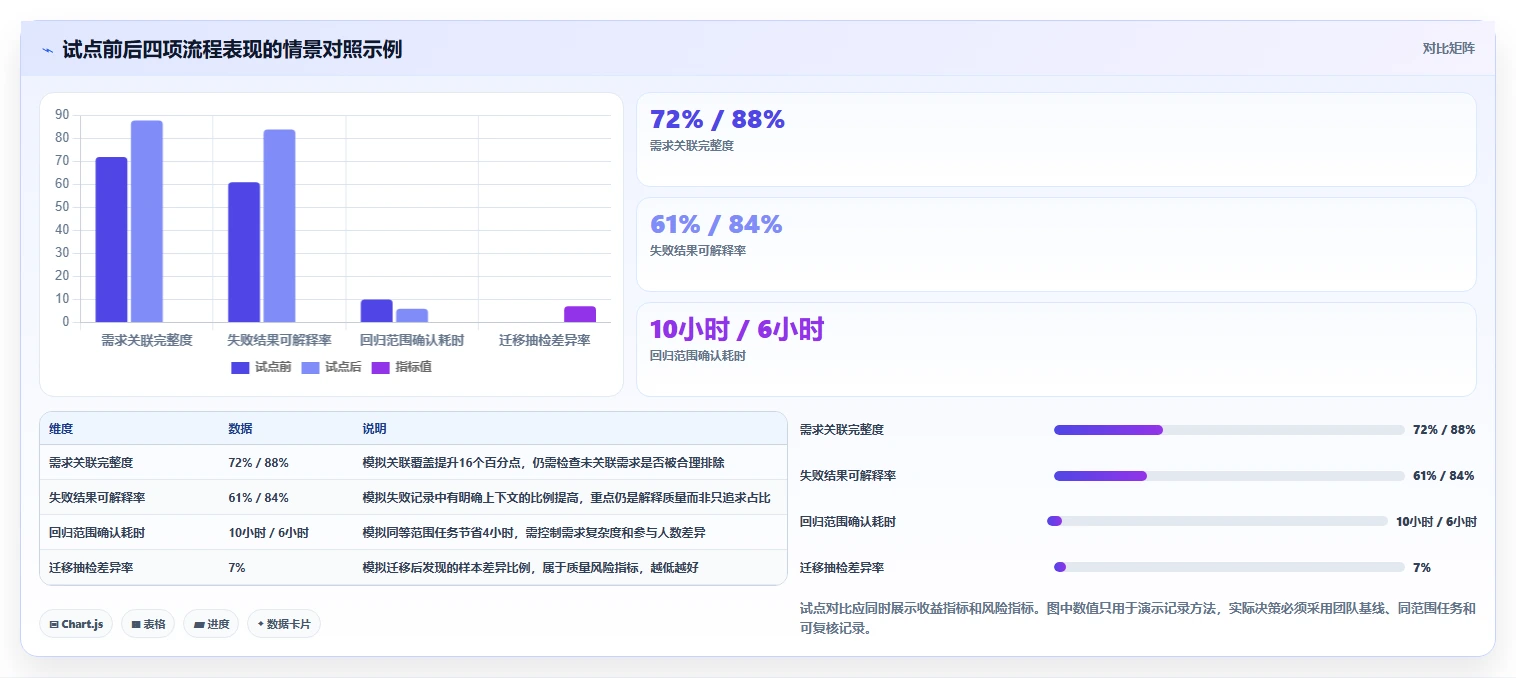Screen dimensions: 1516x678
Task: Click the 回归范围确认耗时 progress bar
Action: point(1217,521)
